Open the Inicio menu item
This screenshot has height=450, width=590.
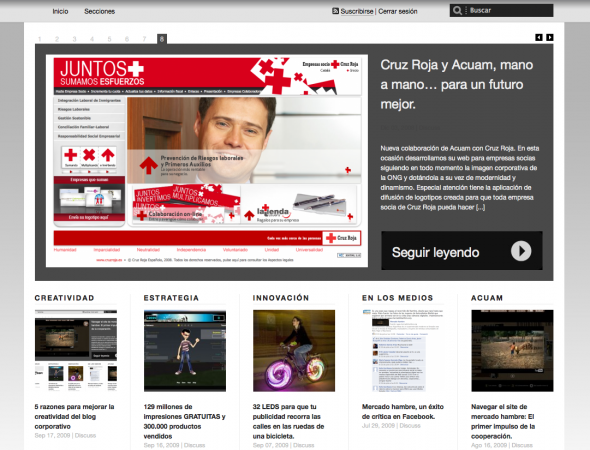[x=60, y=11]
